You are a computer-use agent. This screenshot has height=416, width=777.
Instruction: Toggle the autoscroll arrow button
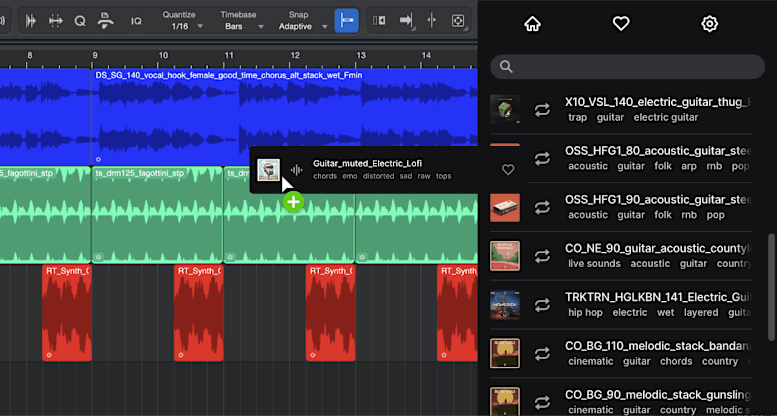406,20
